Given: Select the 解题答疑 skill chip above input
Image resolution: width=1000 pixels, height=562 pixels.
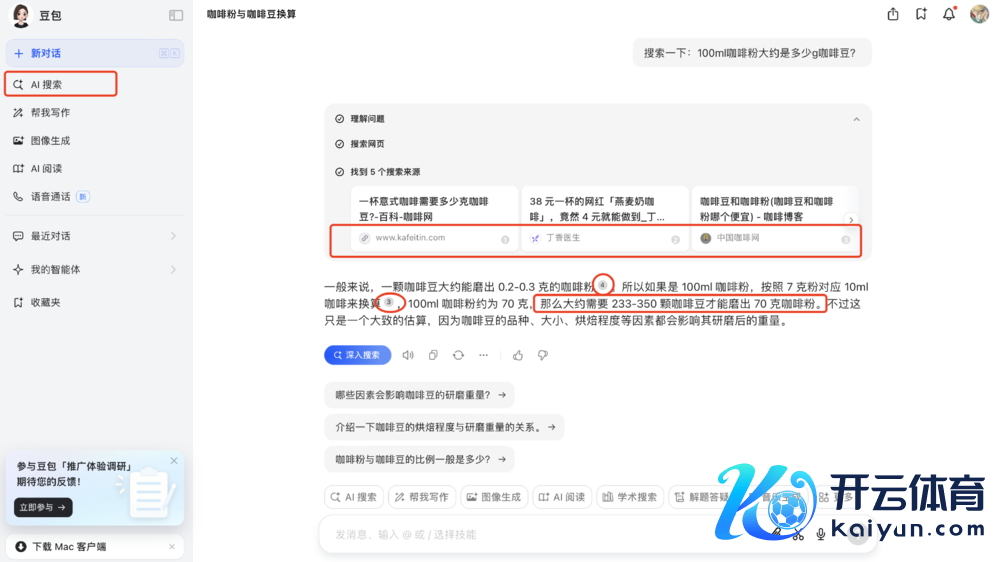Looking at the screenshot, I should pyautogui.click(x=702, y=497).
